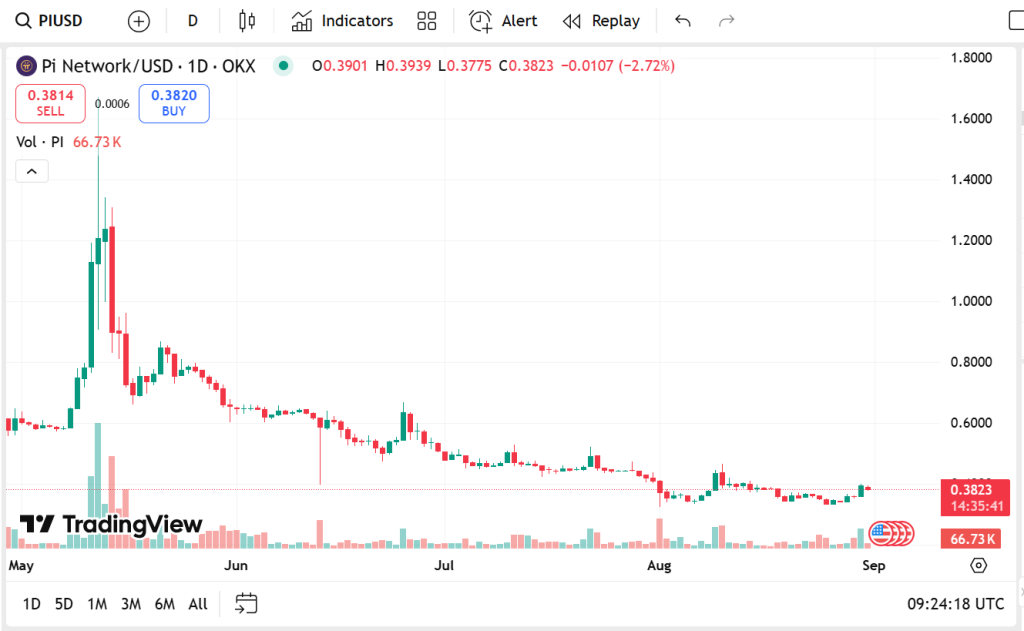Click Pi Network/USD symbol title
Viewport: 1024px width, 631px height.
click(x=148, y=66)
